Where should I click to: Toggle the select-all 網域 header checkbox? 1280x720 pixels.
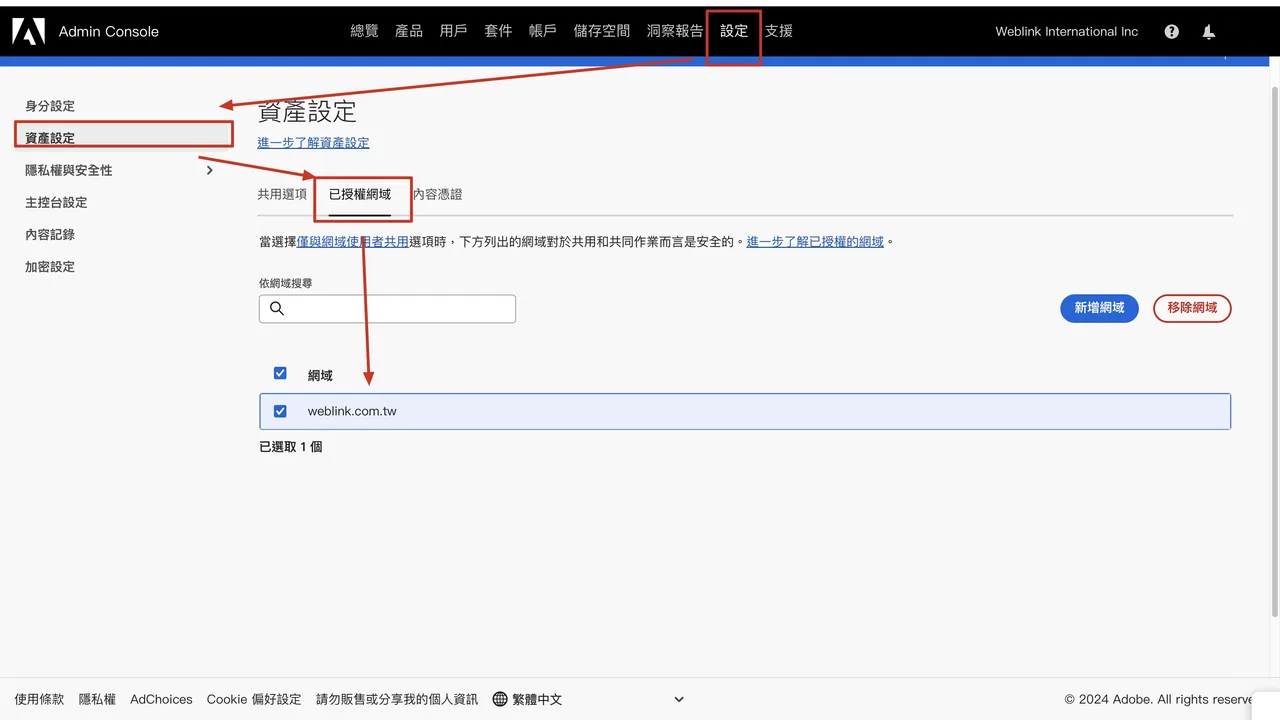280,373
